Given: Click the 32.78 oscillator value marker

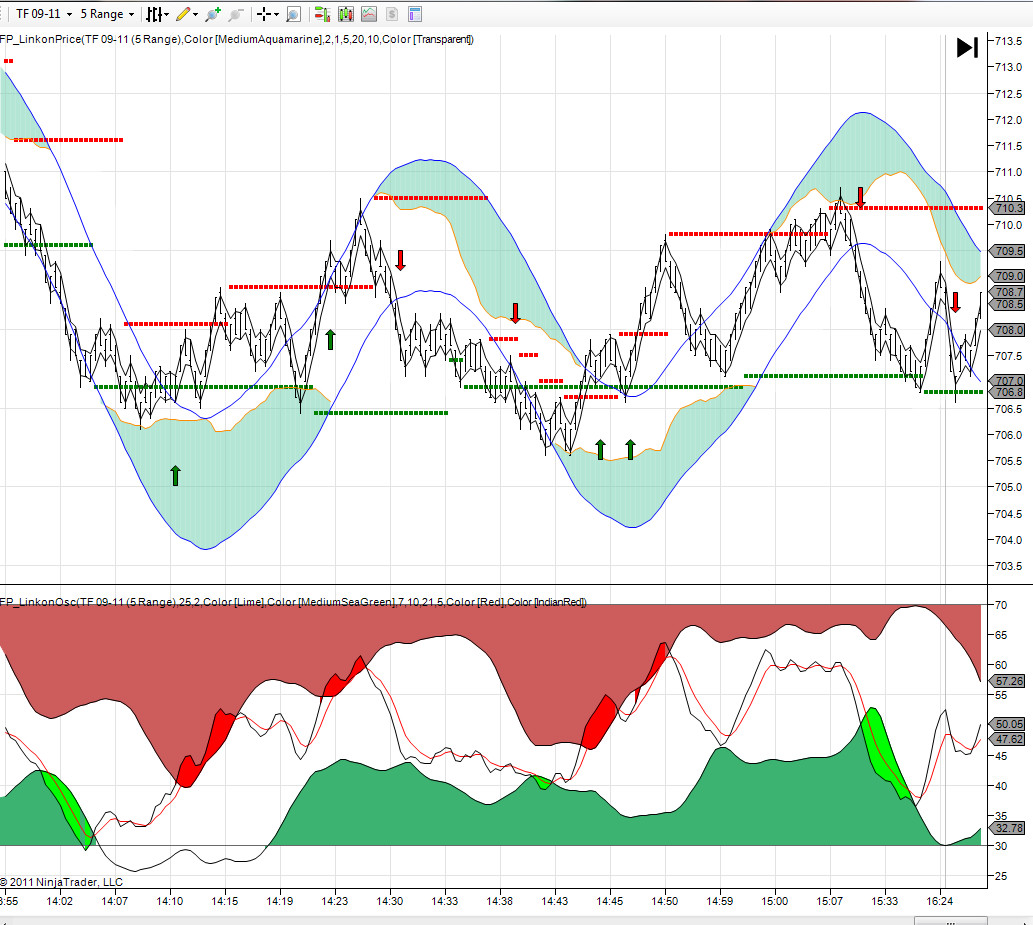Looking at the screenshot, I should click(x=1008, y=828).
